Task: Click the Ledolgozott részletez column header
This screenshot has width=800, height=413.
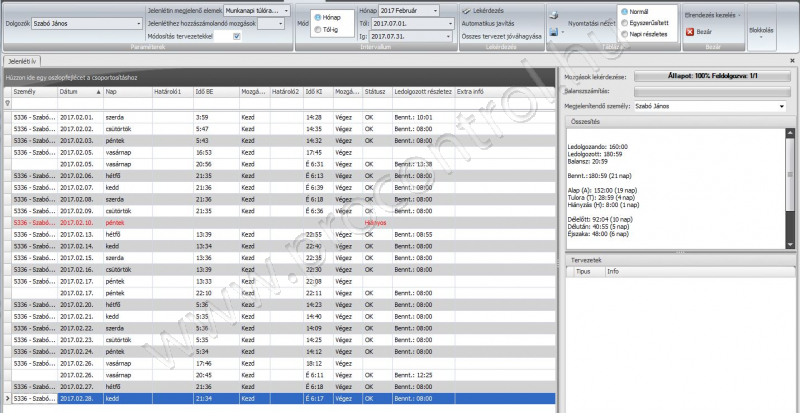Action: [x=423, y=92]
